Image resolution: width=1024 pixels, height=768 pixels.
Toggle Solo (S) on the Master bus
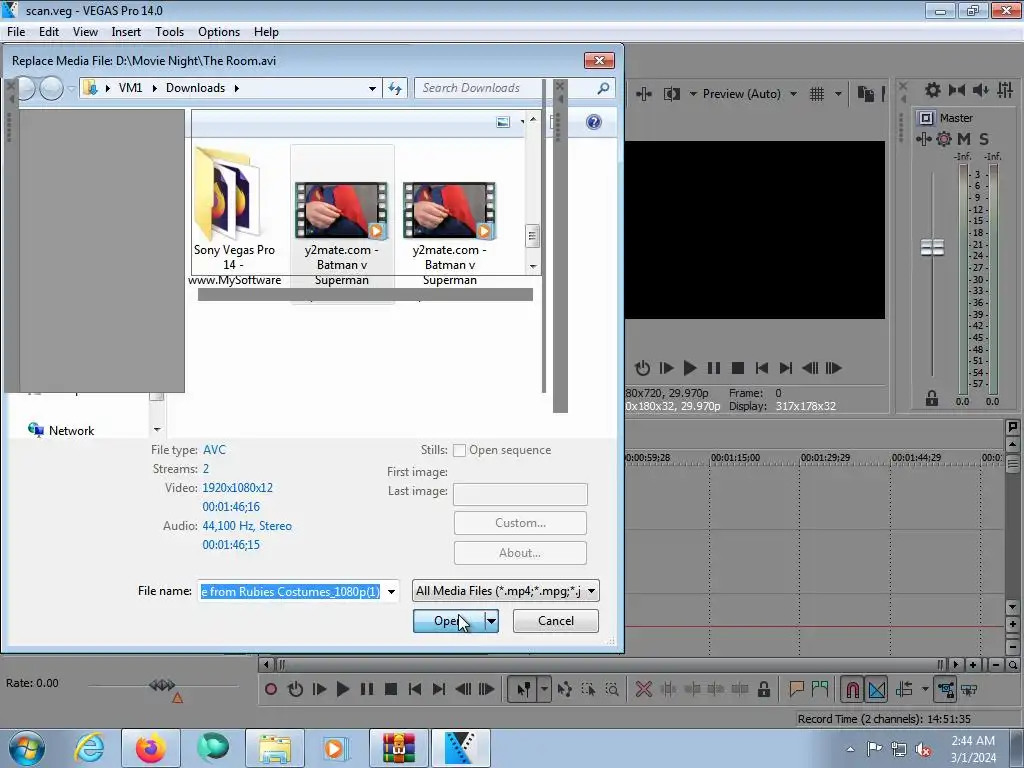pyautogui.click(x=984, y=138)
